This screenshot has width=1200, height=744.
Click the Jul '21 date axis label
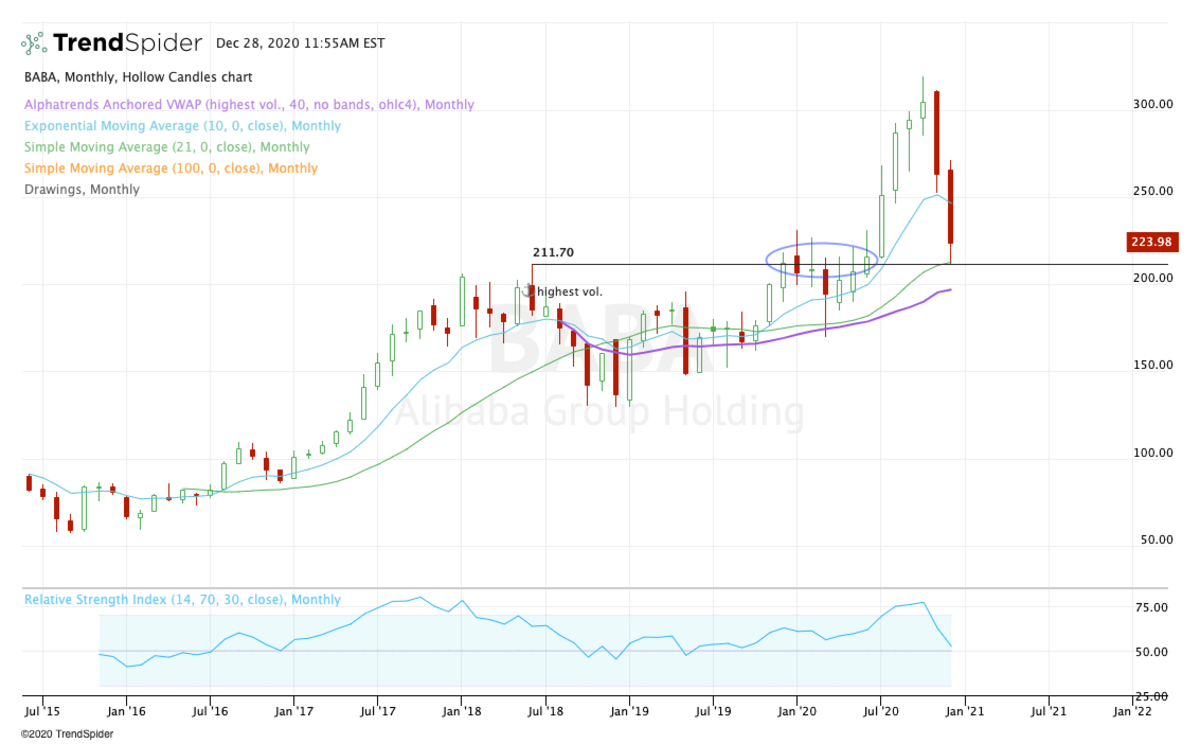pyautogui.click(x=1048, y=711)
